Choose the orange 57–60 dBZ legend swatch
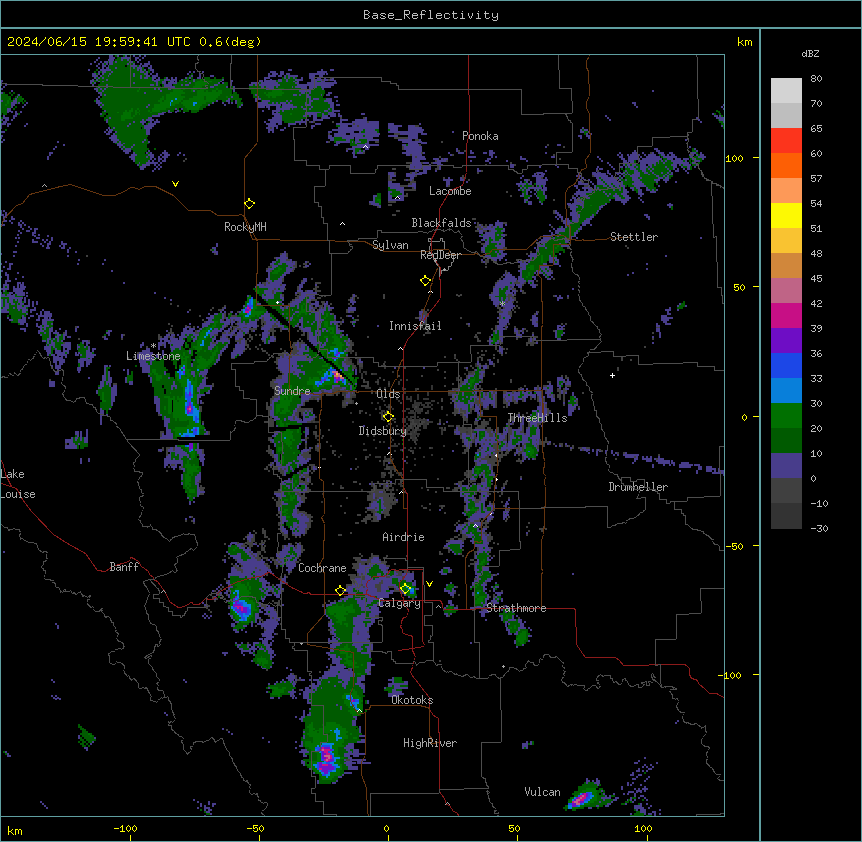Screen dimensions: 862x842 [786, 165]
